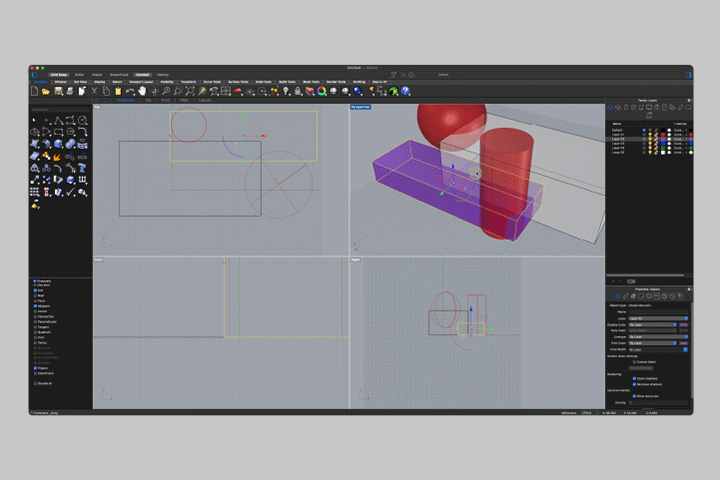
Task: Toggle the SmartTrack button
Action: coord(119,74)
